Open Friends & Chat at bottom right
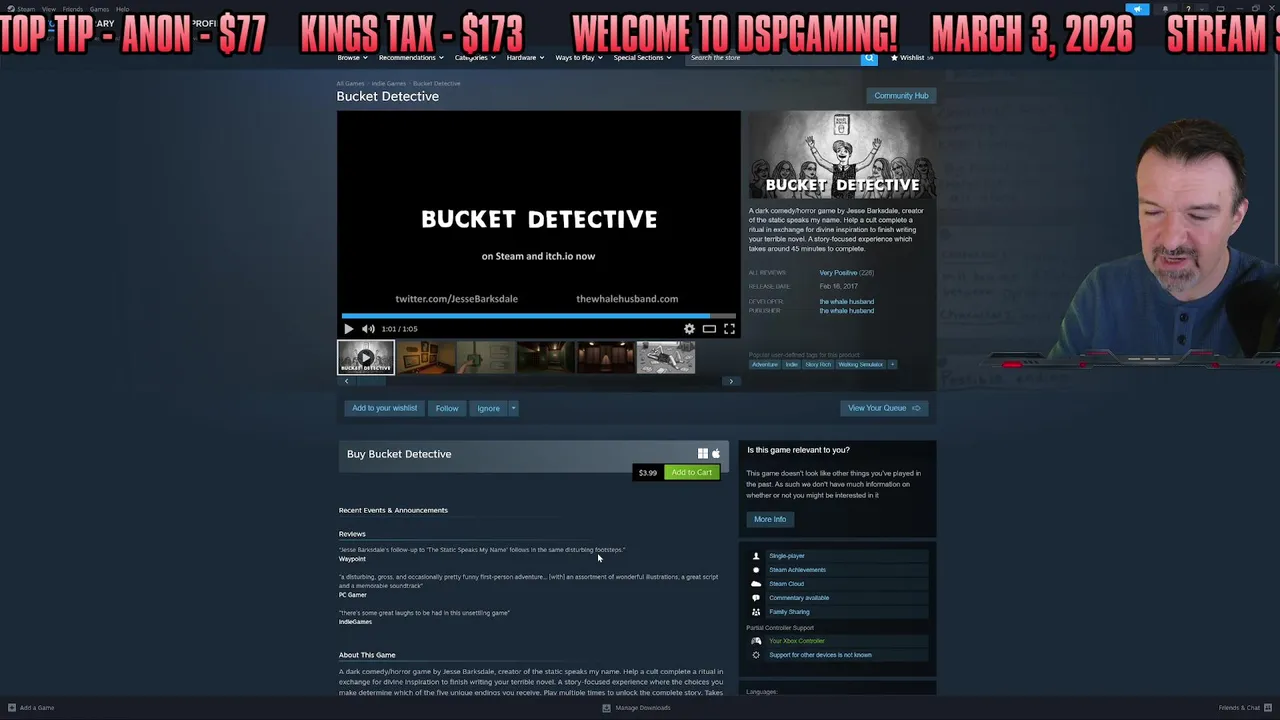The image size is (1280, 720). tap(1245, 708)
